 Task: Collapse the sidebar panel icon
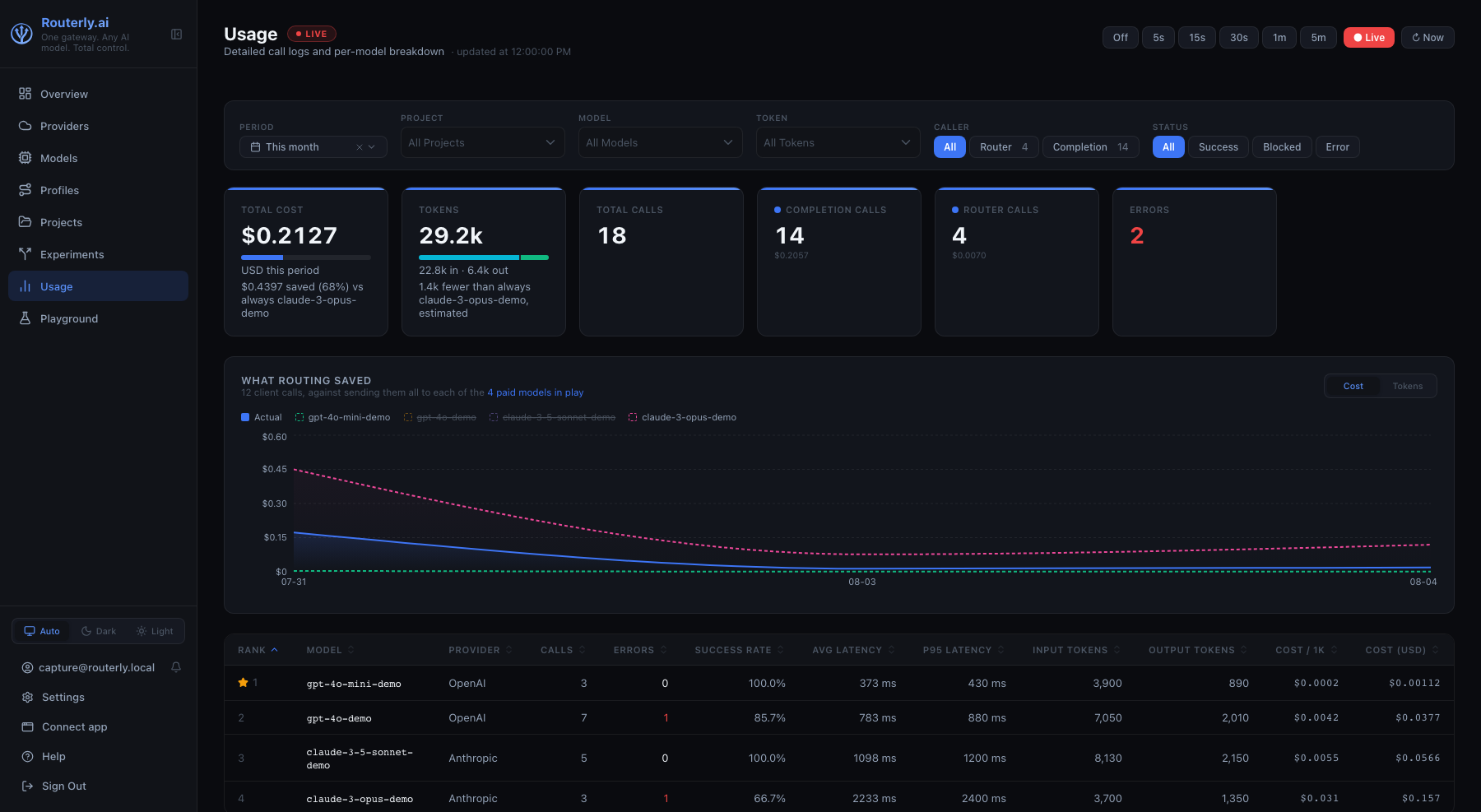176,34
